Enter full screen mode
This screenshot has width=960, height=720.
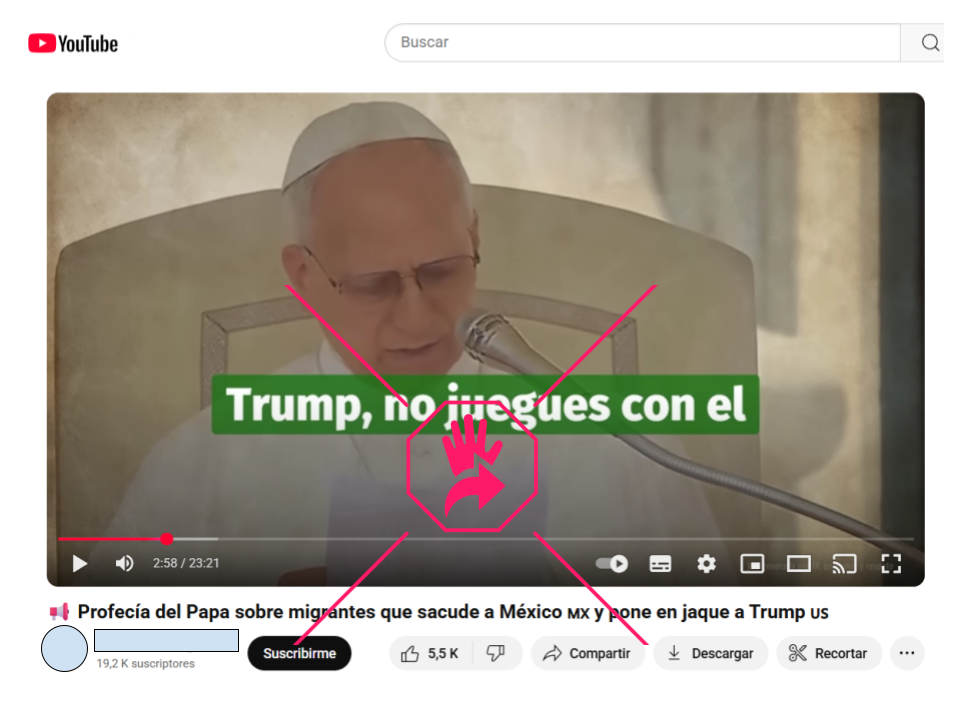pyautogui.click(x=891, y=564)
